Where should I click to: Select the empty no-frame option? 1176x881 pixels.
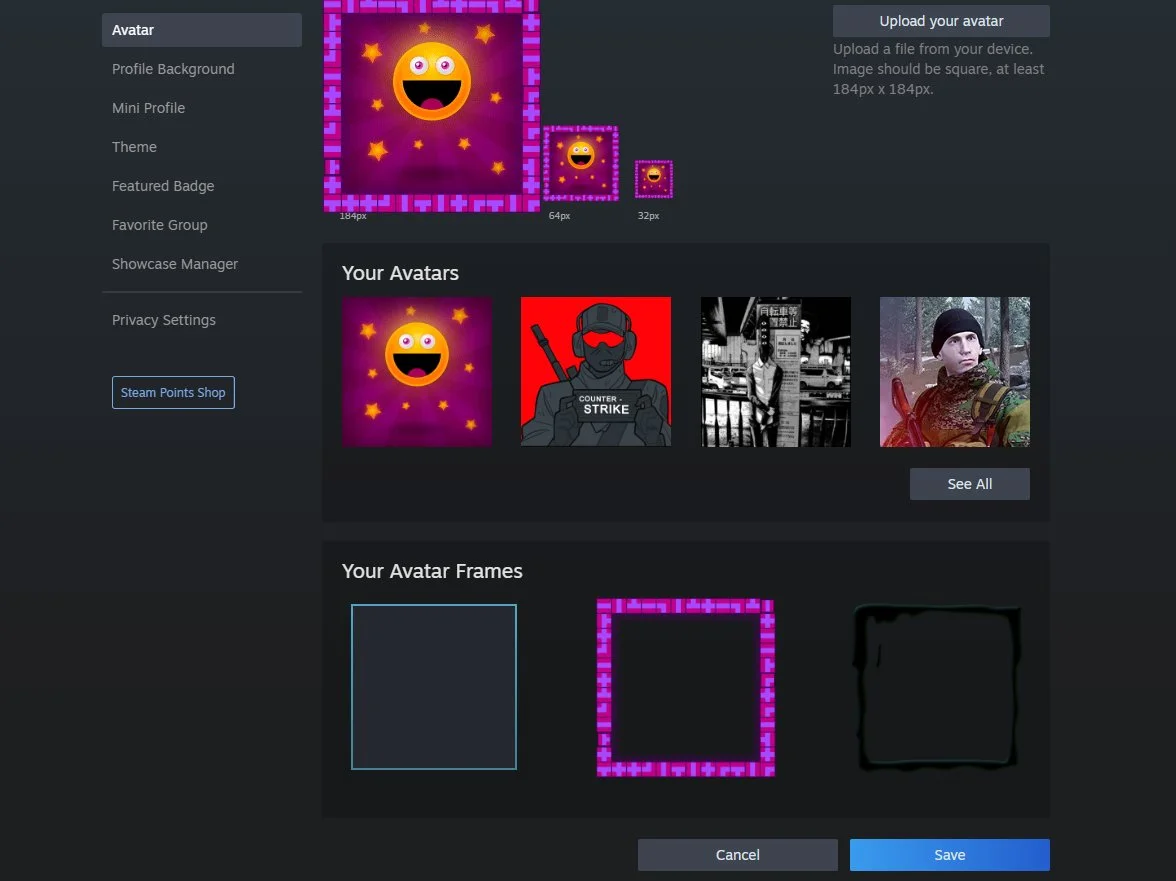(434, 687)
